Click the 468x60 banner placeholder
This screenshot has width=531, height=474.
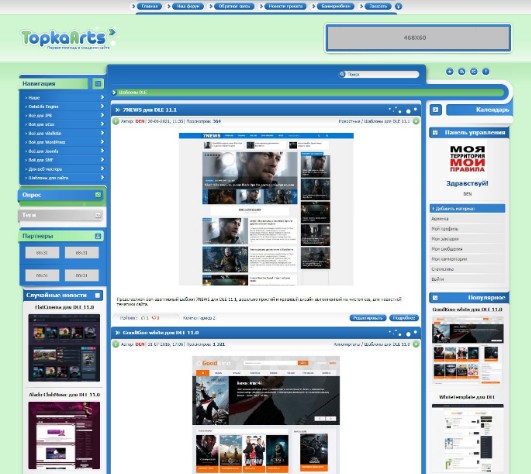click(418, 38)
